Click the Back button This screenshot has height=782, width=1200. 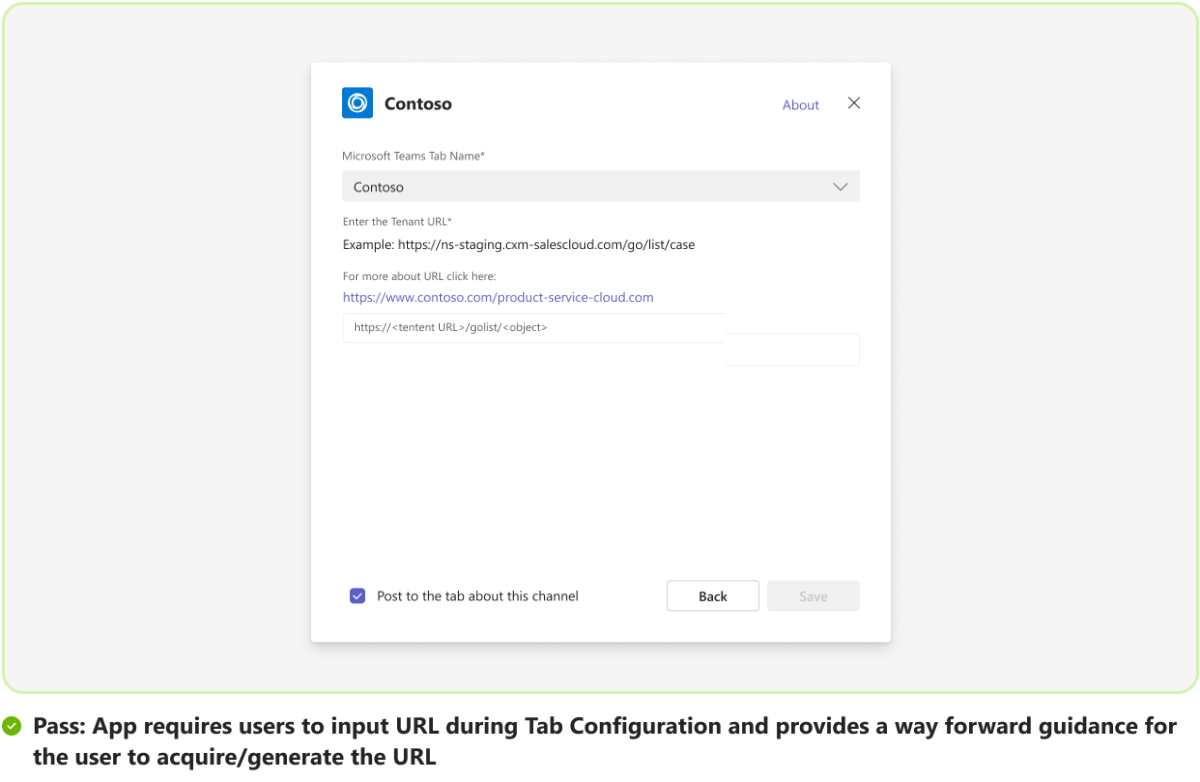point(712,595)
